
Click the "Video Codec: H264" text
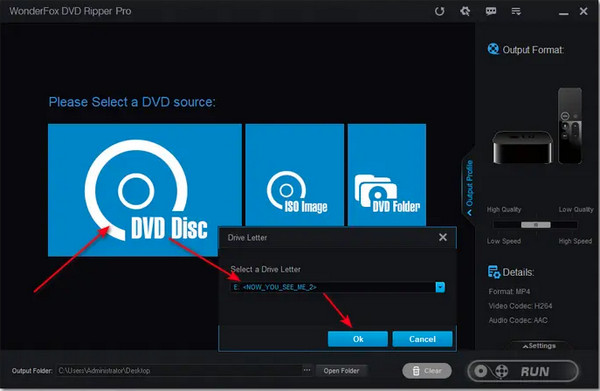[x=520, y=306]
